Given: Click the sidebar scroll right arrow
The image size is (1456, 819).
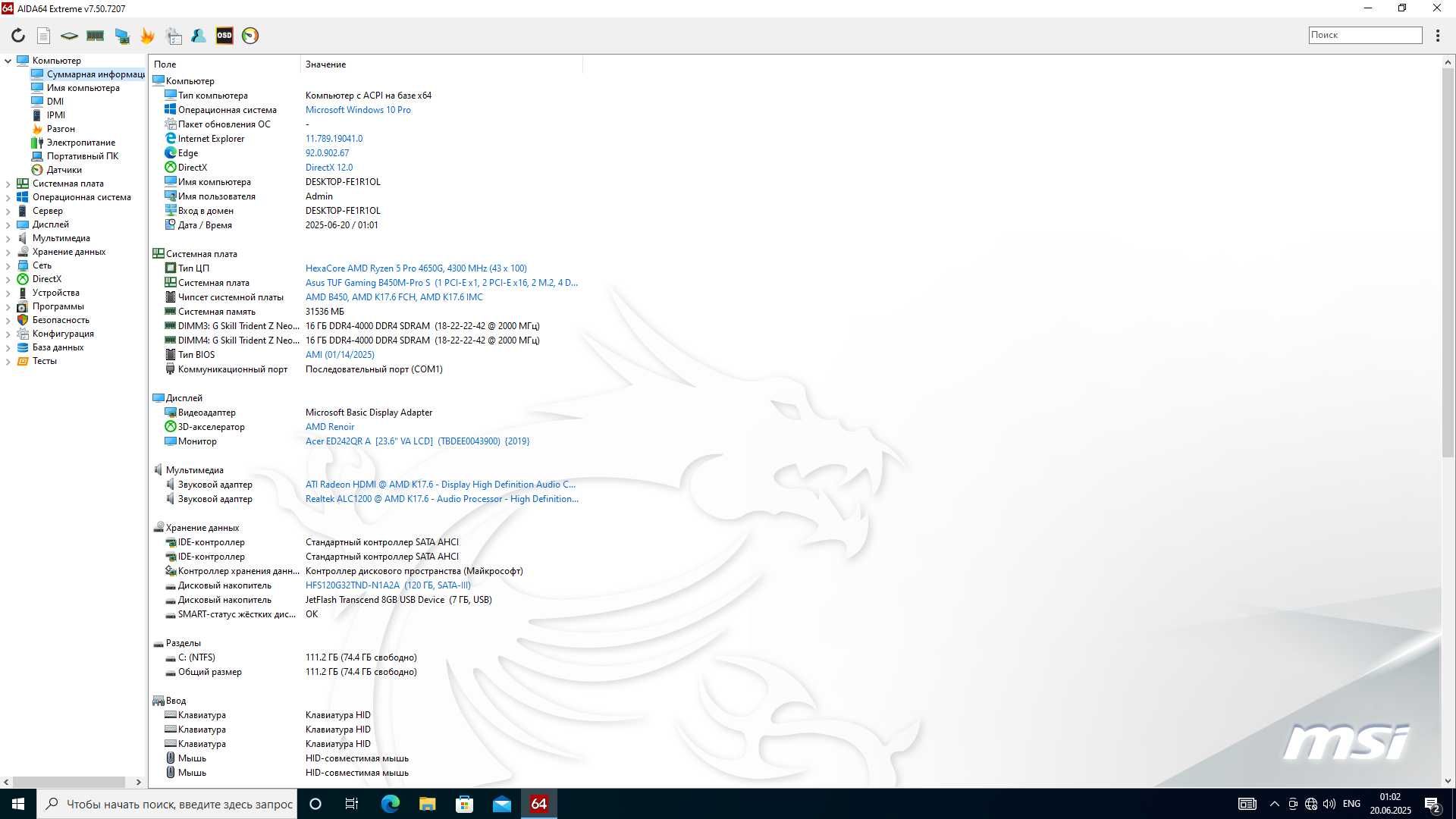Looking at the screenshot, I should pyautogui.click(x=138, y=782).
